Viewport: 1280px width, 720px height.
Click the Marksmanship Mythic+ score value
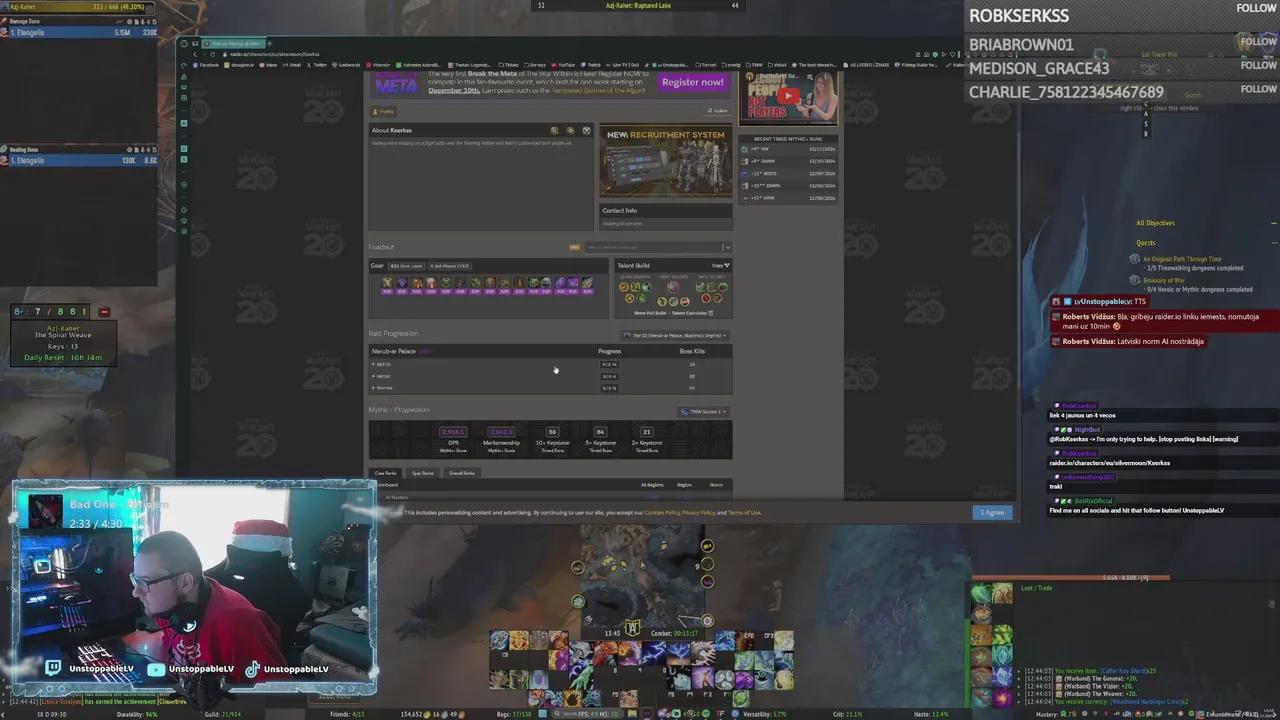pos(501,432)
